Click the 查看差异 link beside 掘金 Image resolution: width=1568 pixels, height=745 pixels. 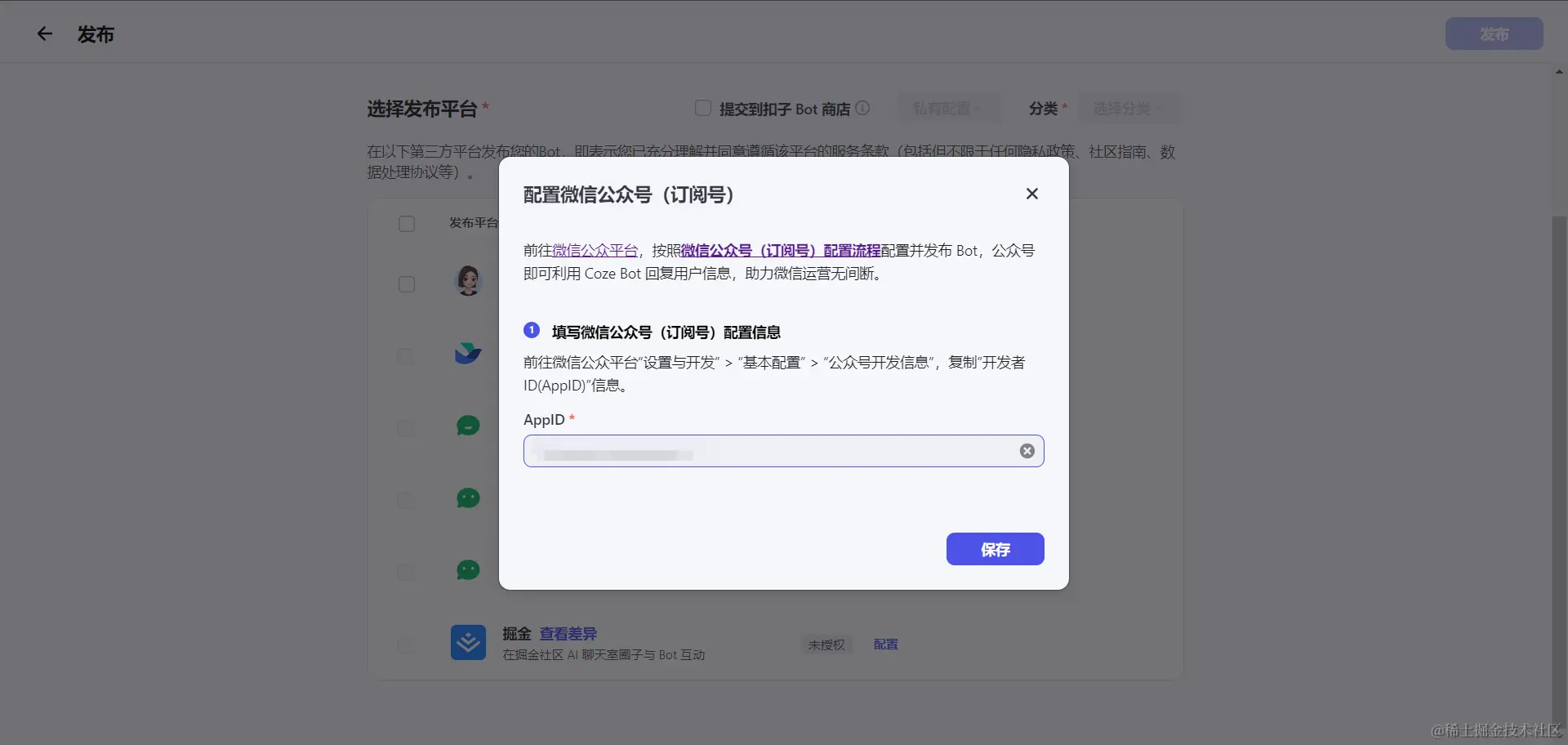568,633
